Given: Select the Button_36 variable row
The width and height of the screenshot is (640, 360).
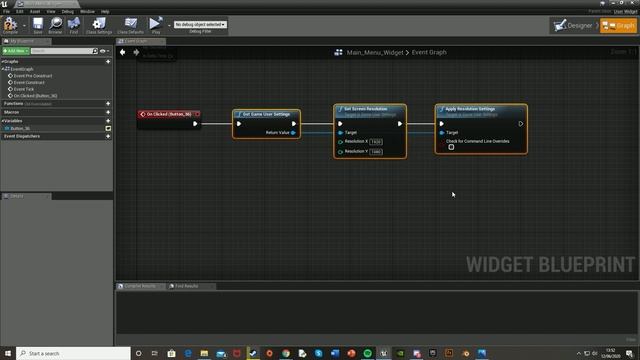Looking at the screenshot, I should click(x=56, y=128).
